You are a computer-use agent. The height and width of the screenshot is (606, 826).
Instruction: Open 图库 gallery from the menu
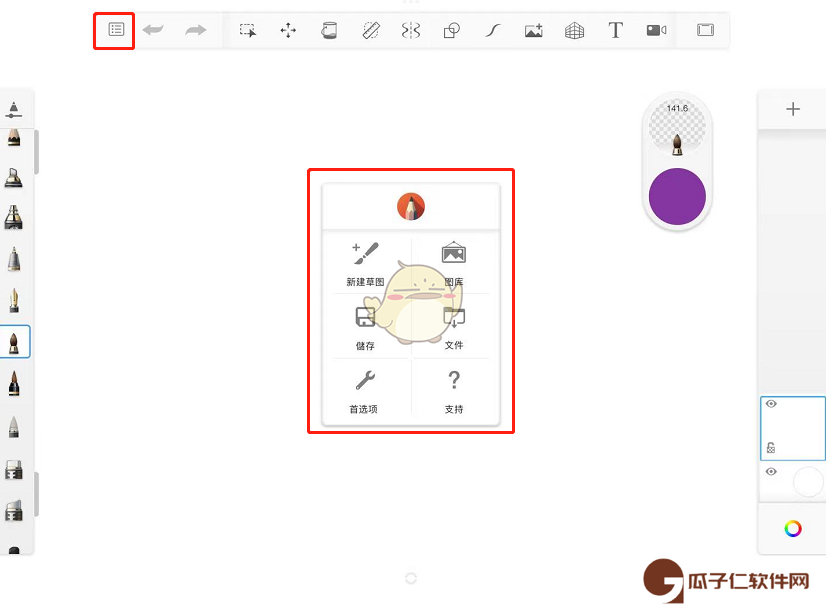[454, 264]
